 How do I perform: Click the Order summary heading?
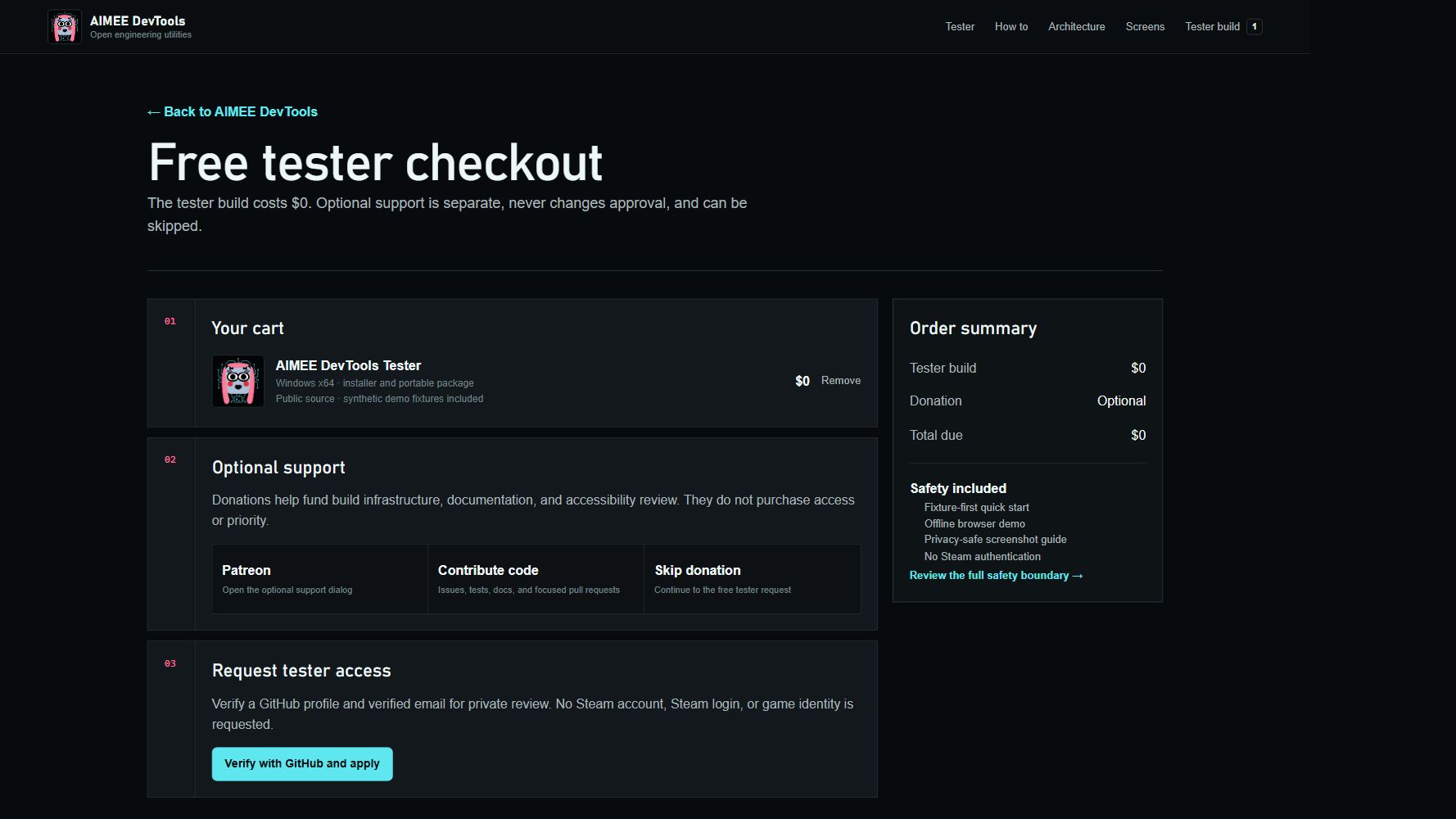tap(973, 328)
